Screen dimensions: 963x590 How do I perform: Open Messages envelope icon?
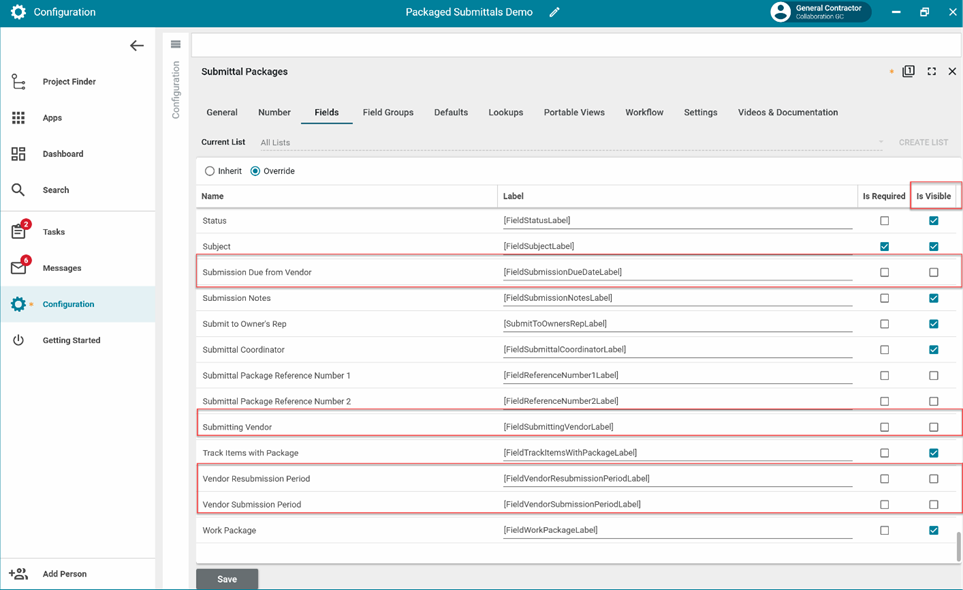click(x=19, y=268)
